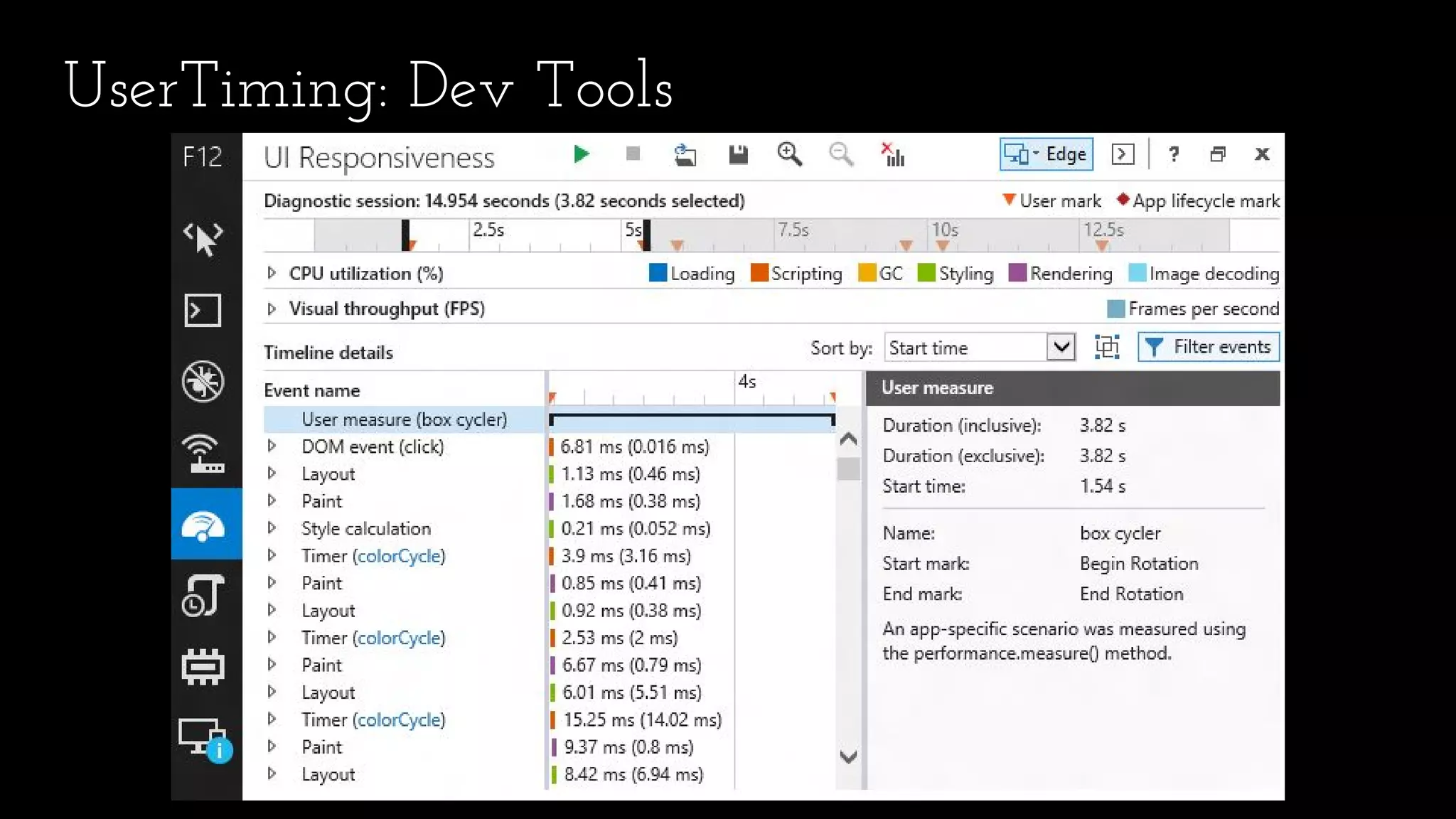Open the Edge document mode dropdown

pyautogui.click(x=1046, y=154)
